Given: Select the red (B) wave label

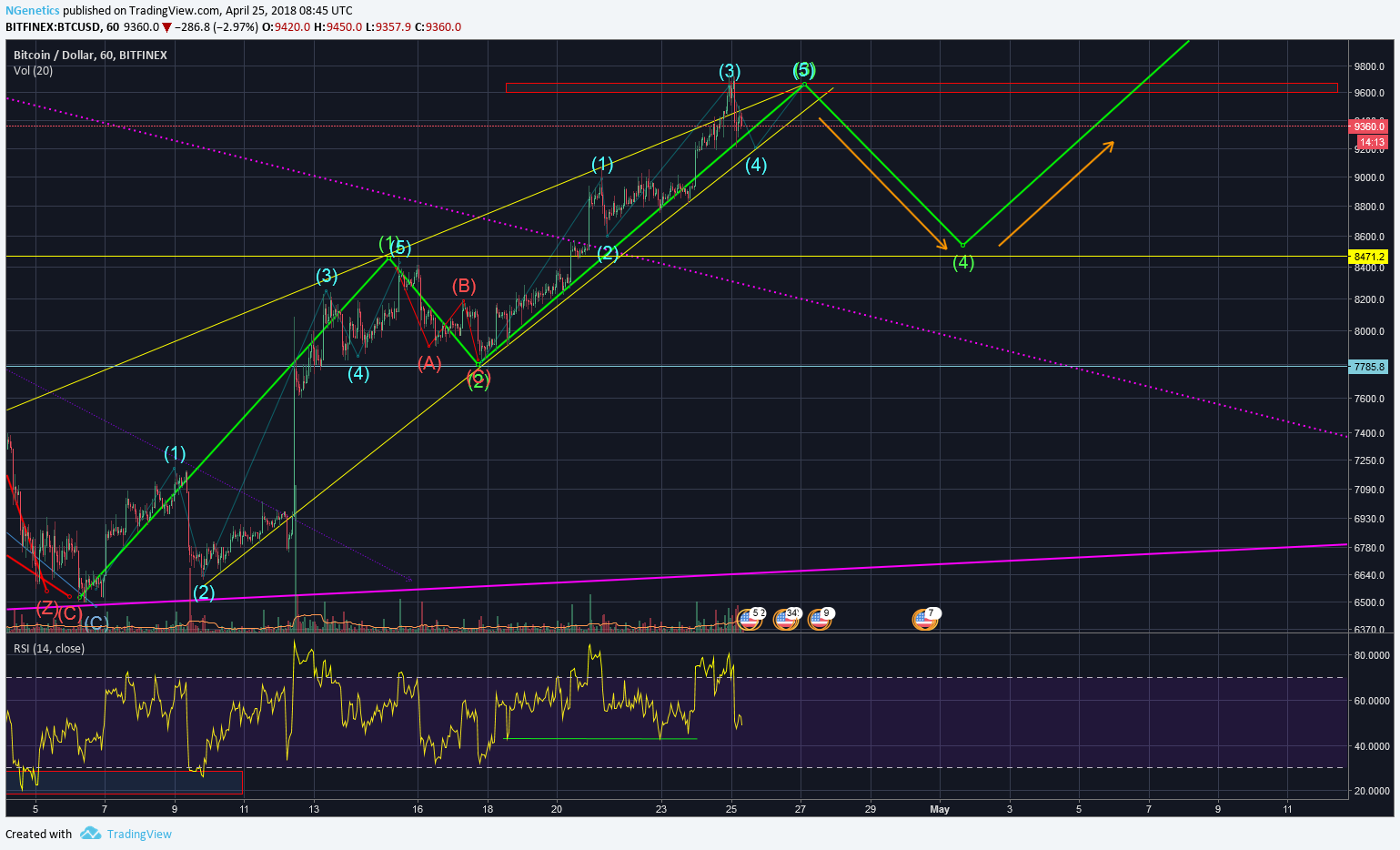Looking at the screenshot, I should pos(464,287).
